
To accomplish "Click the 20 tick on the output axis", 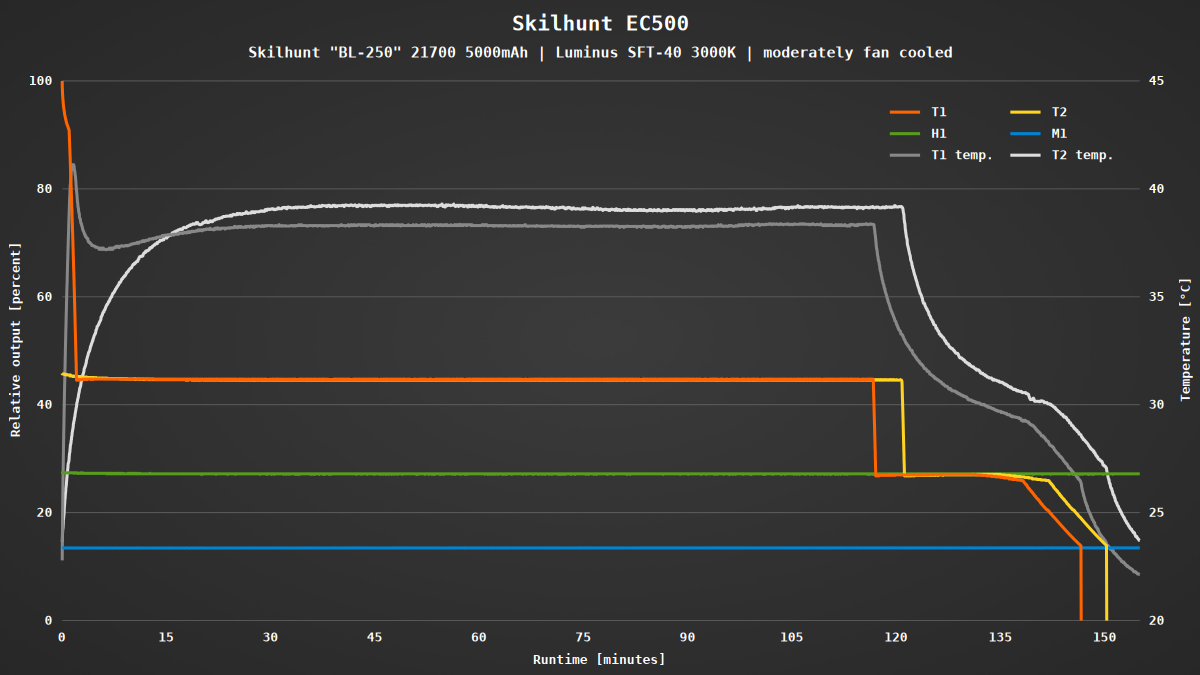I will pyautogui.click(x=45, y=512).
